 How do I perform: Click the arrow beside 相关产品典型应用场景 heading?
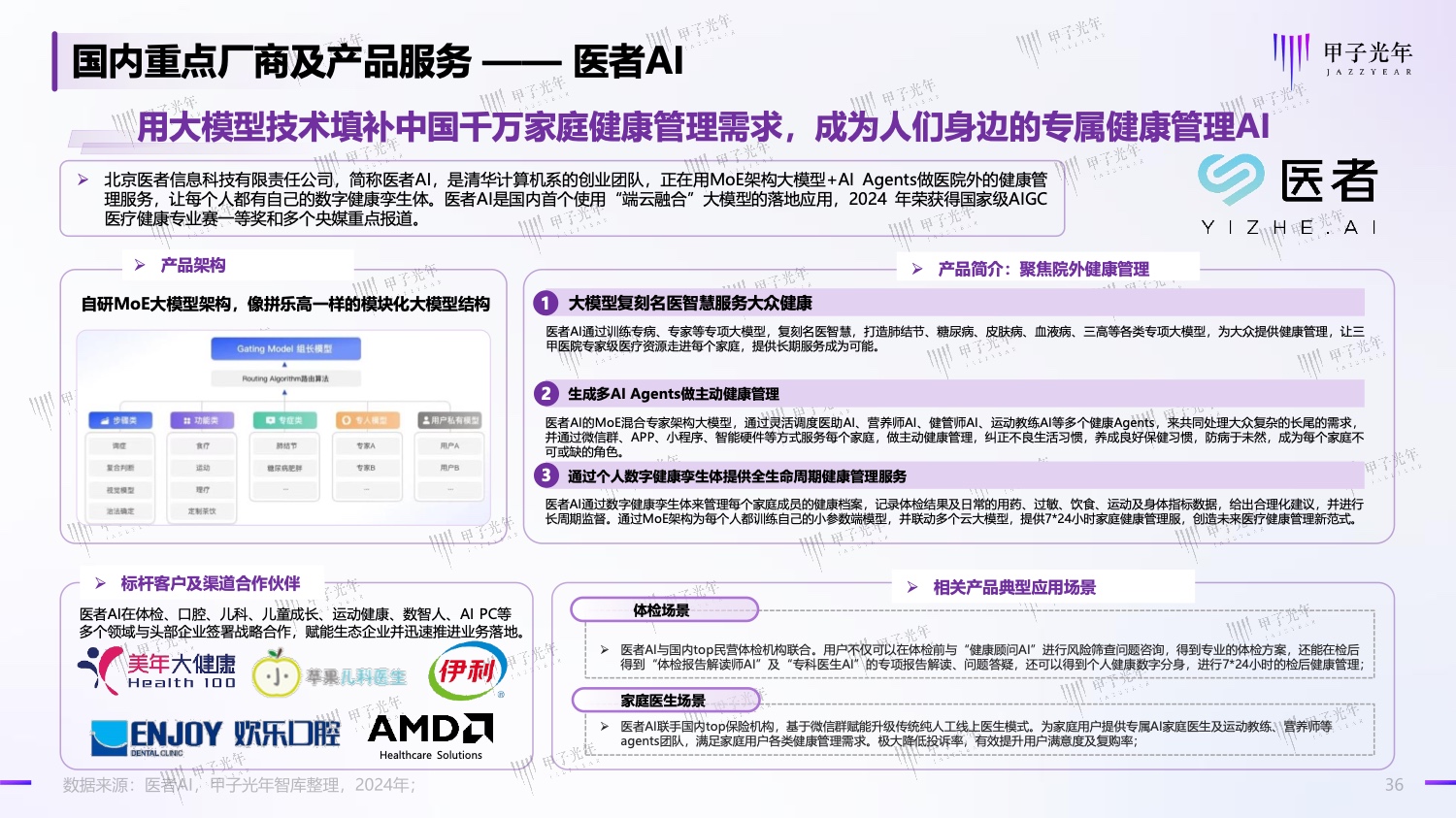(912, 587)
